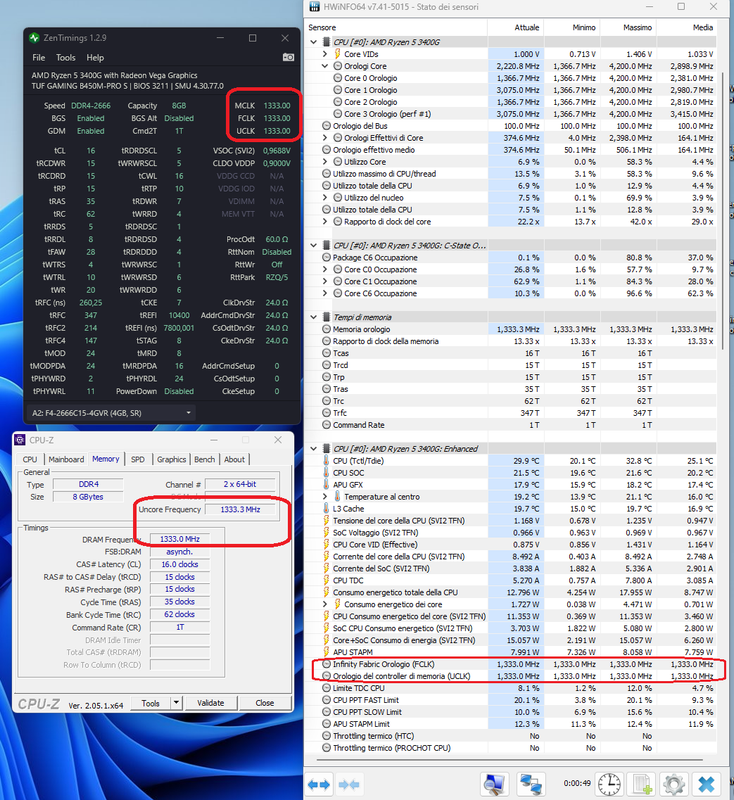Click the icon beside Throttling termico (HTC)
Screen dimensions: 734x800
[x=326, y=736]
